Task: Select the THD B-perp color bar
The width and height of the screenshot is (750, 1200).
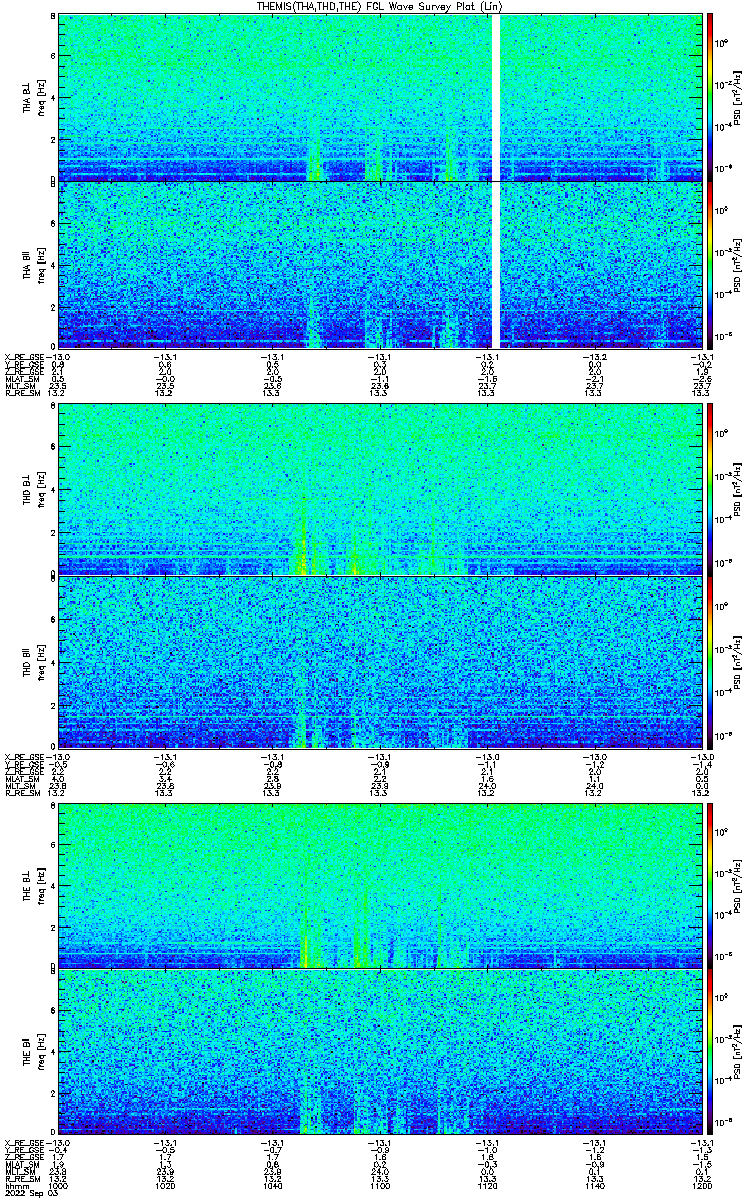Action: pyautogui.click(x=711, y=489)
